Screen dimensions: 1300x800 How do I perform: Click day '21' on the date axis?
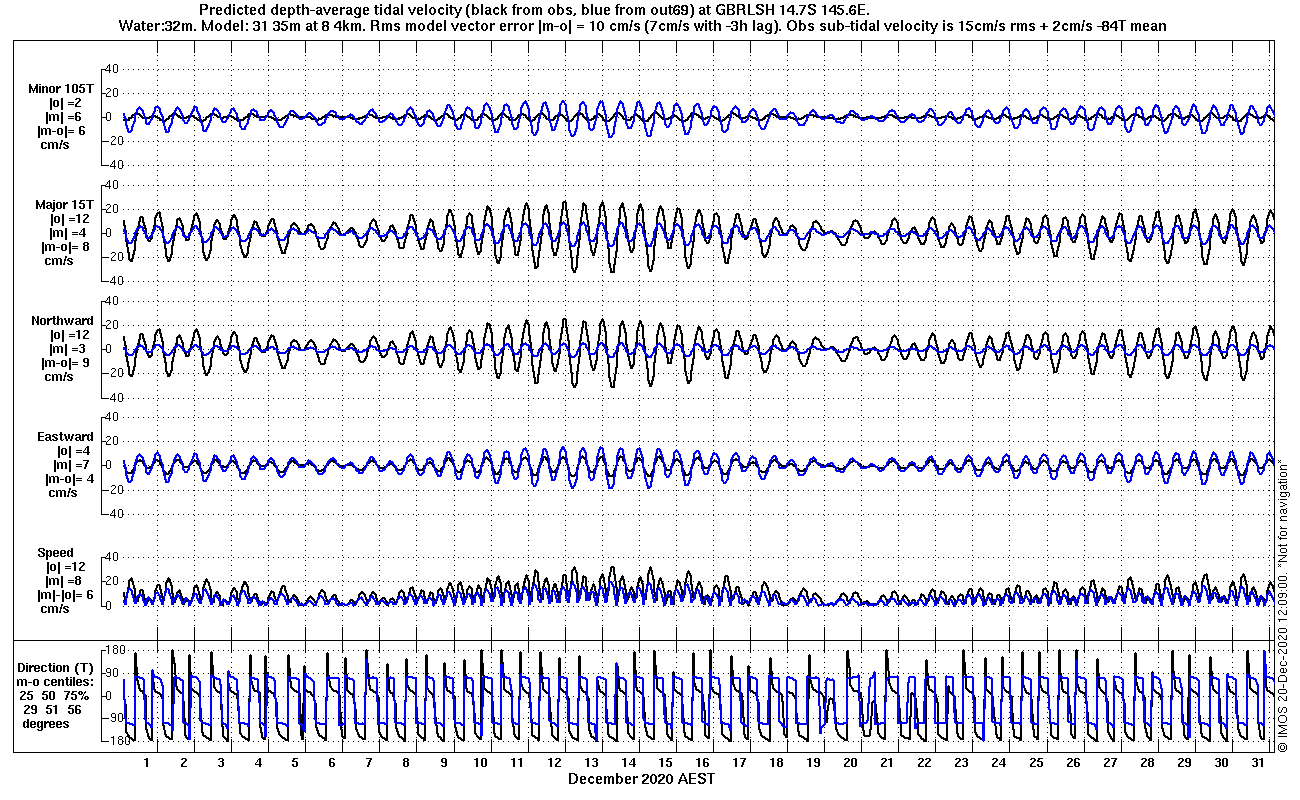pyautogui.click(x=887, y=763)
